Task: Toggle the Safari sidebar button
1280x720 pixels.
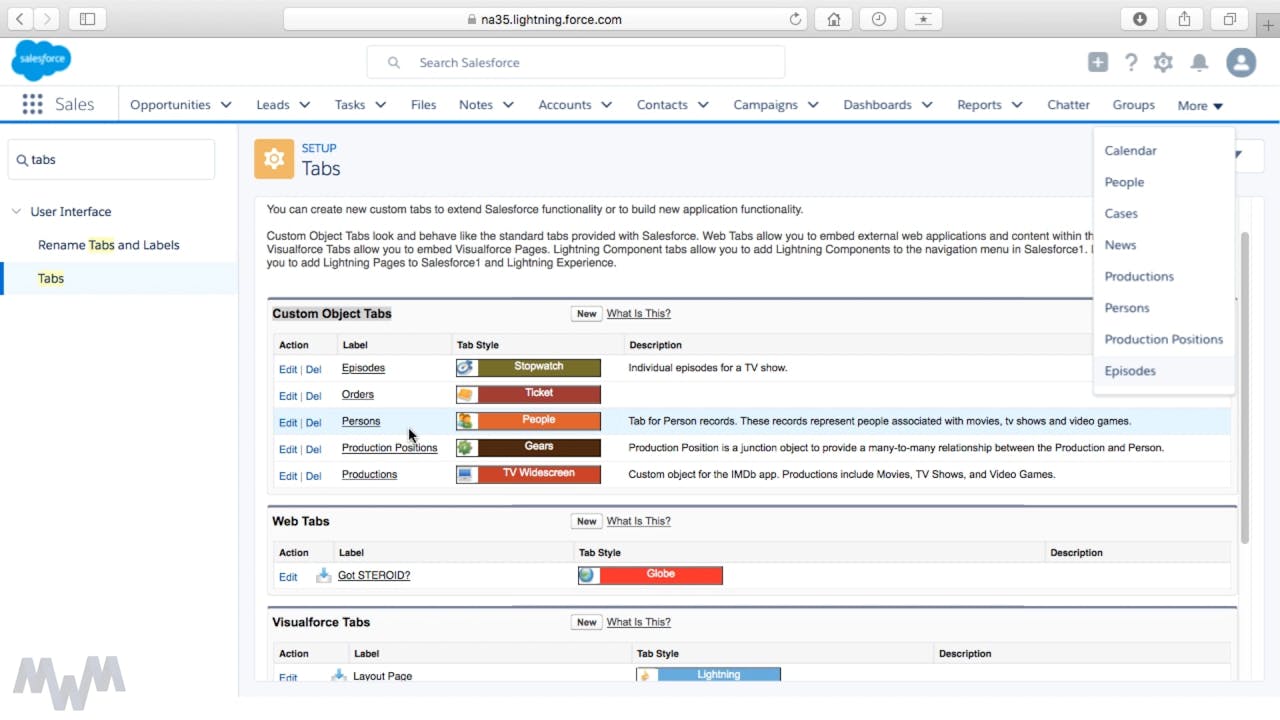Action: tap(87, 19)
